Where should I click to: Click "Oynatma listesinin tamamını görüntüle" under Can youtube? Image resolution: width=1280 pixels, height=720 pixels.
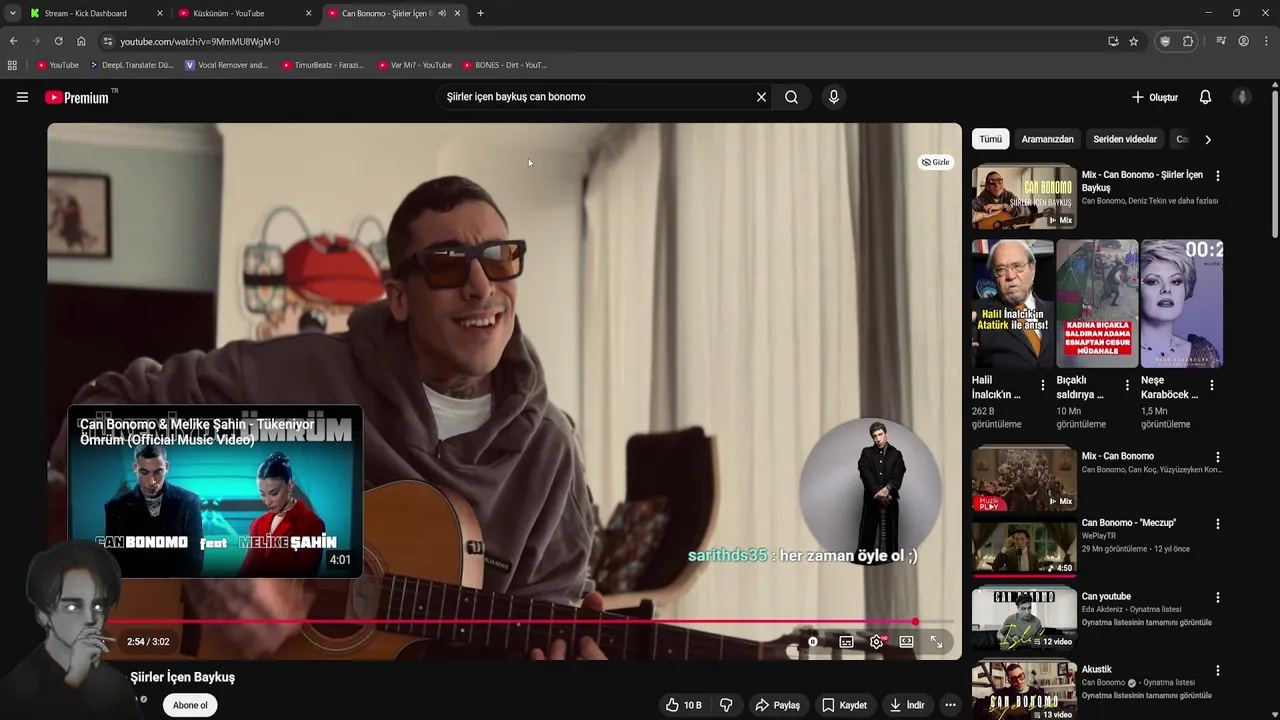(x=1146, y=622)
